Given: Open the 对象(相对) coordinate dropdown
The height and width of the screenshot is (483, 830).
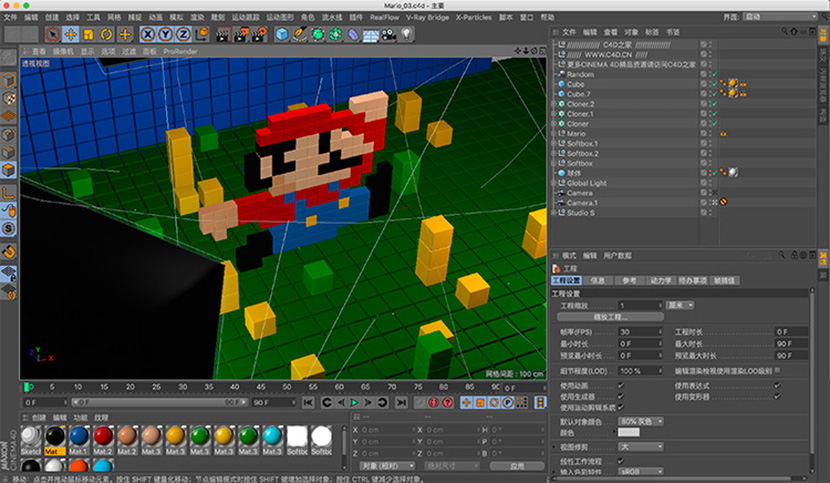Looking at the screenshot, I should pyautogui.click(x=387, y=466).
